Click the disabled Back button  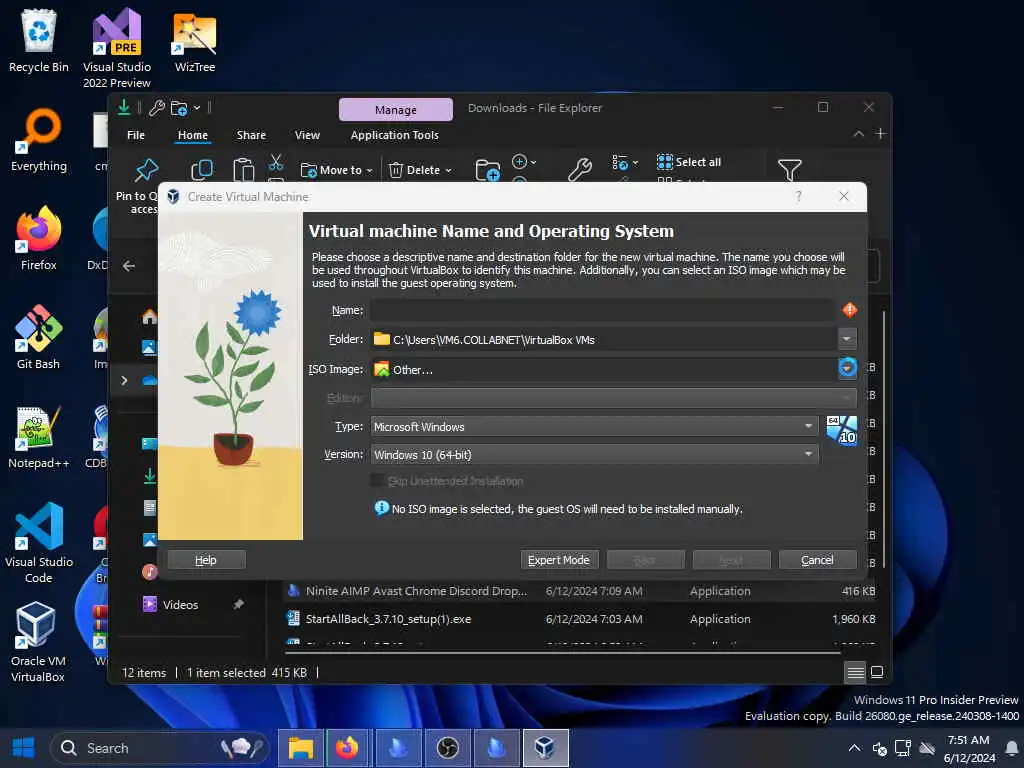point(645,560)
